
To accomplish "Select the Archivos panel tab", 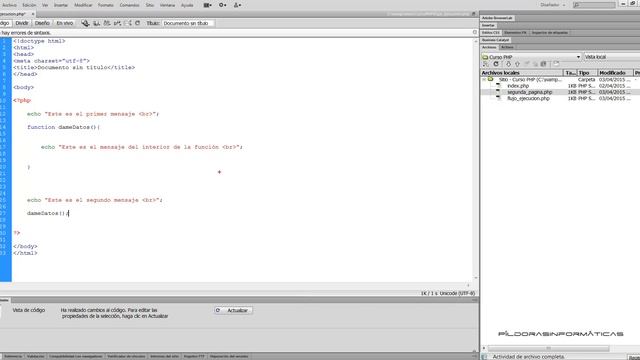I will pos(489,47).
